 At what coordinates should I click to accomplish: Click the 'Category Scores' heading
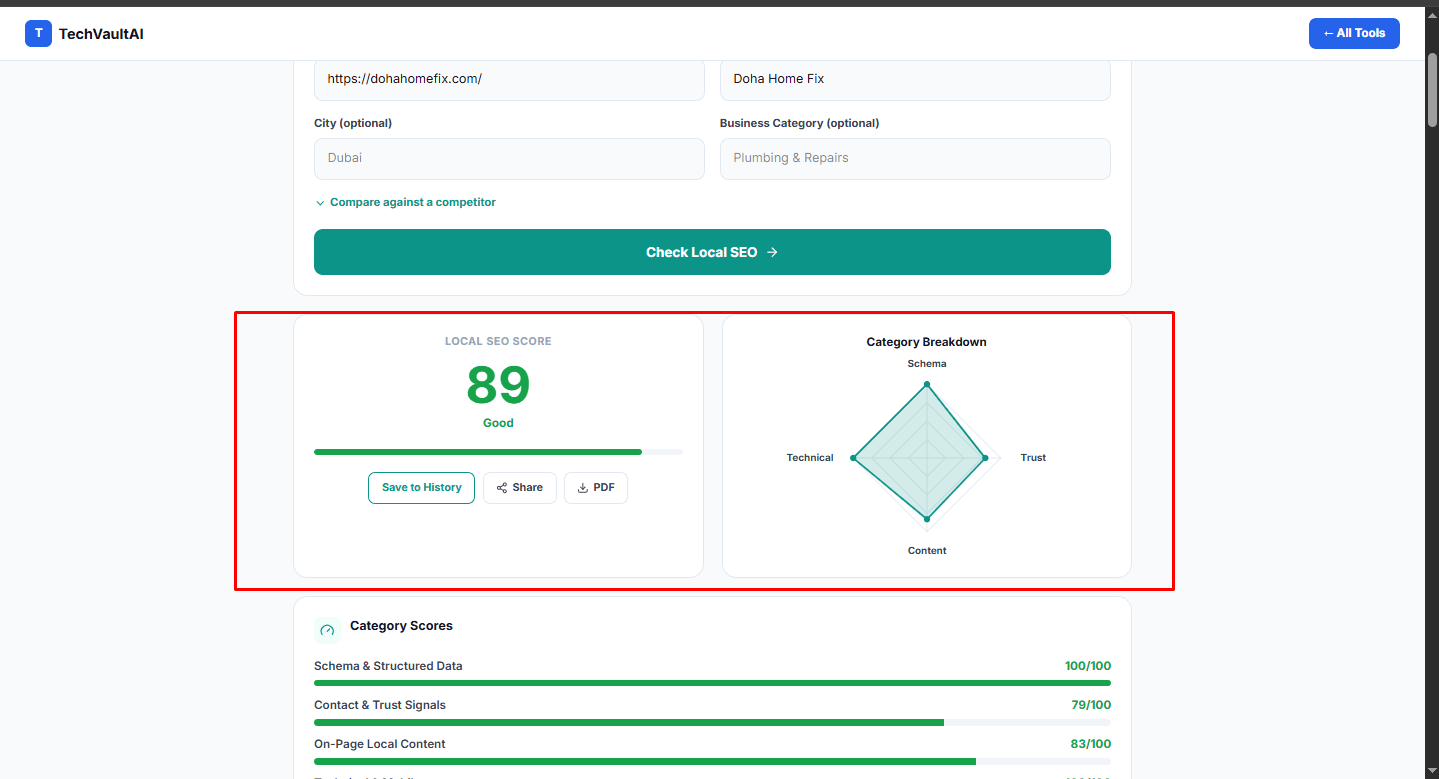[401, 626]
